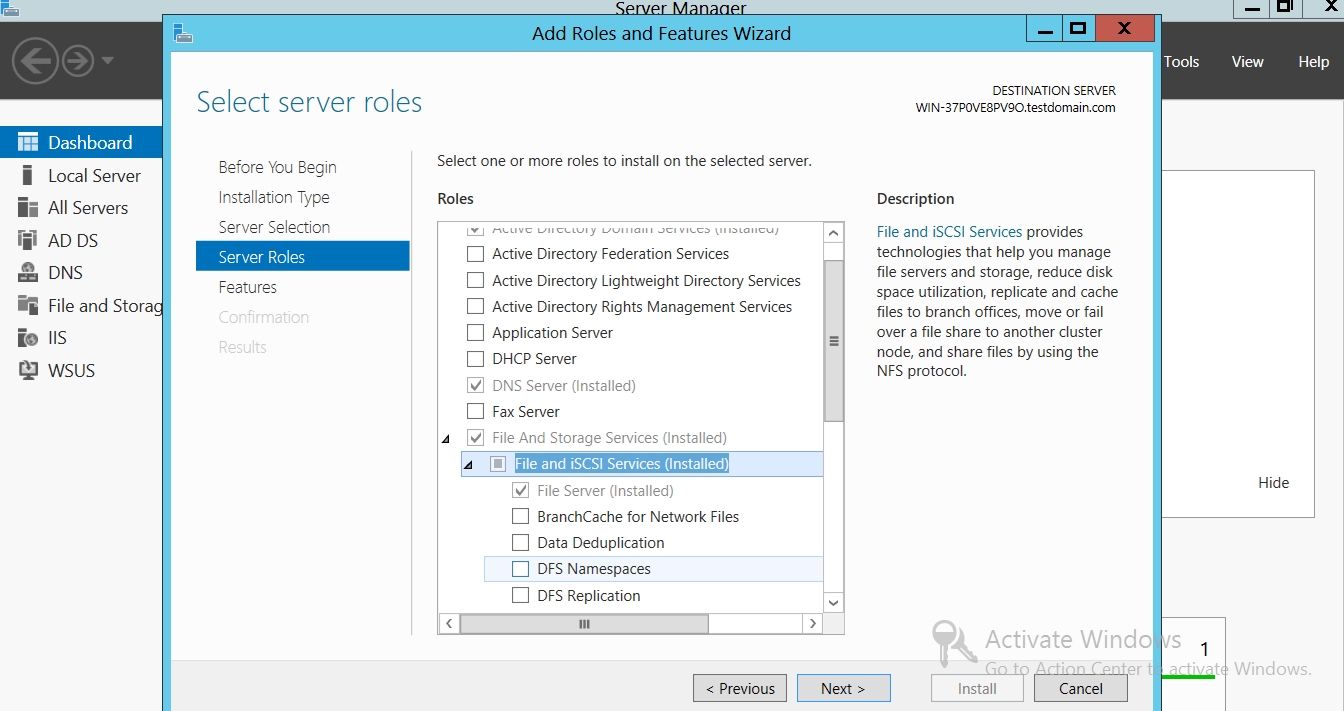Click the AD DS sidebar icon
The image size is (1344, 711).
tap(28, 240)
